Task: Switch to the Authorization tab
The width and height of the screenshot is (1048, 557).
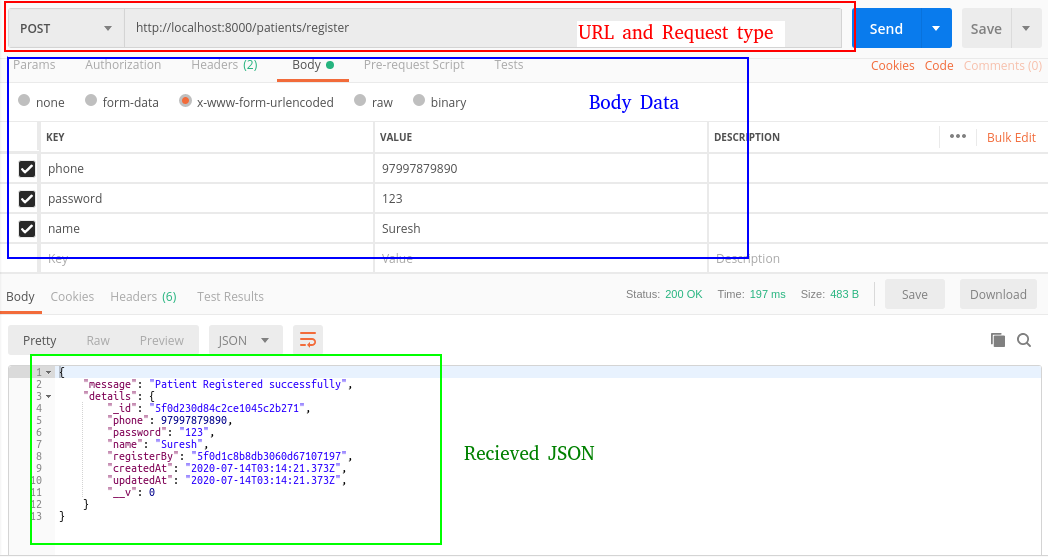Action: pyautogui.click(x=123, y=65)
